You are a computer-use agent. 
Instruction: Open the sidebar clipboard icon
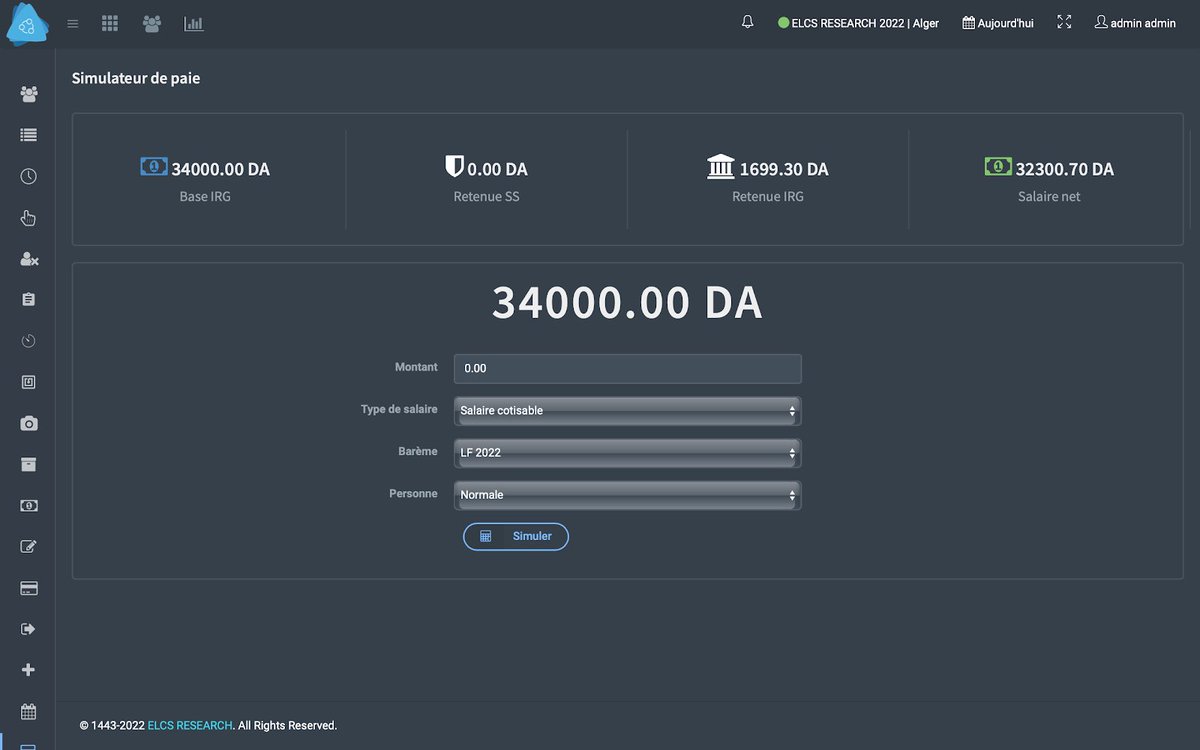[29, 300]
